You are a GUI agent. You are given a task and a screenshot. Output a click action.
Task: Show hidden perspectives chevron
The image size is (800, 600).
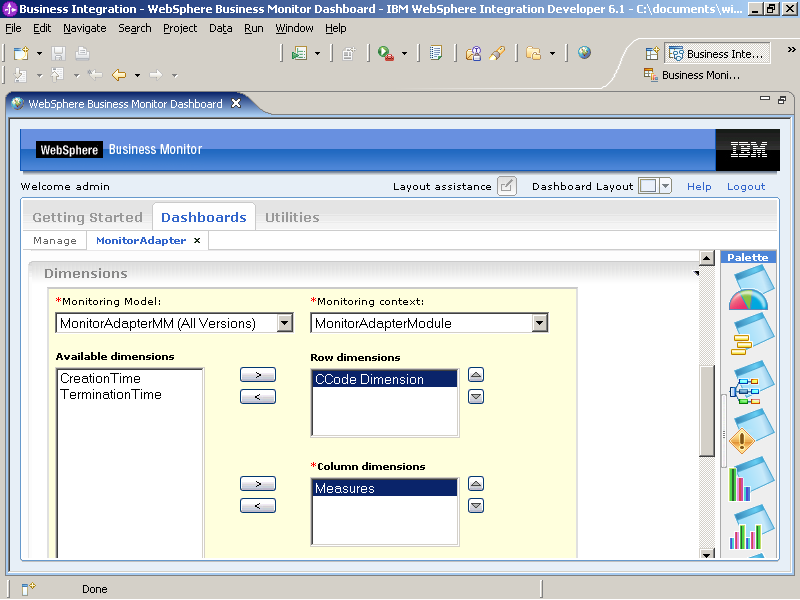pyautogui.click(x=791, y=49)
